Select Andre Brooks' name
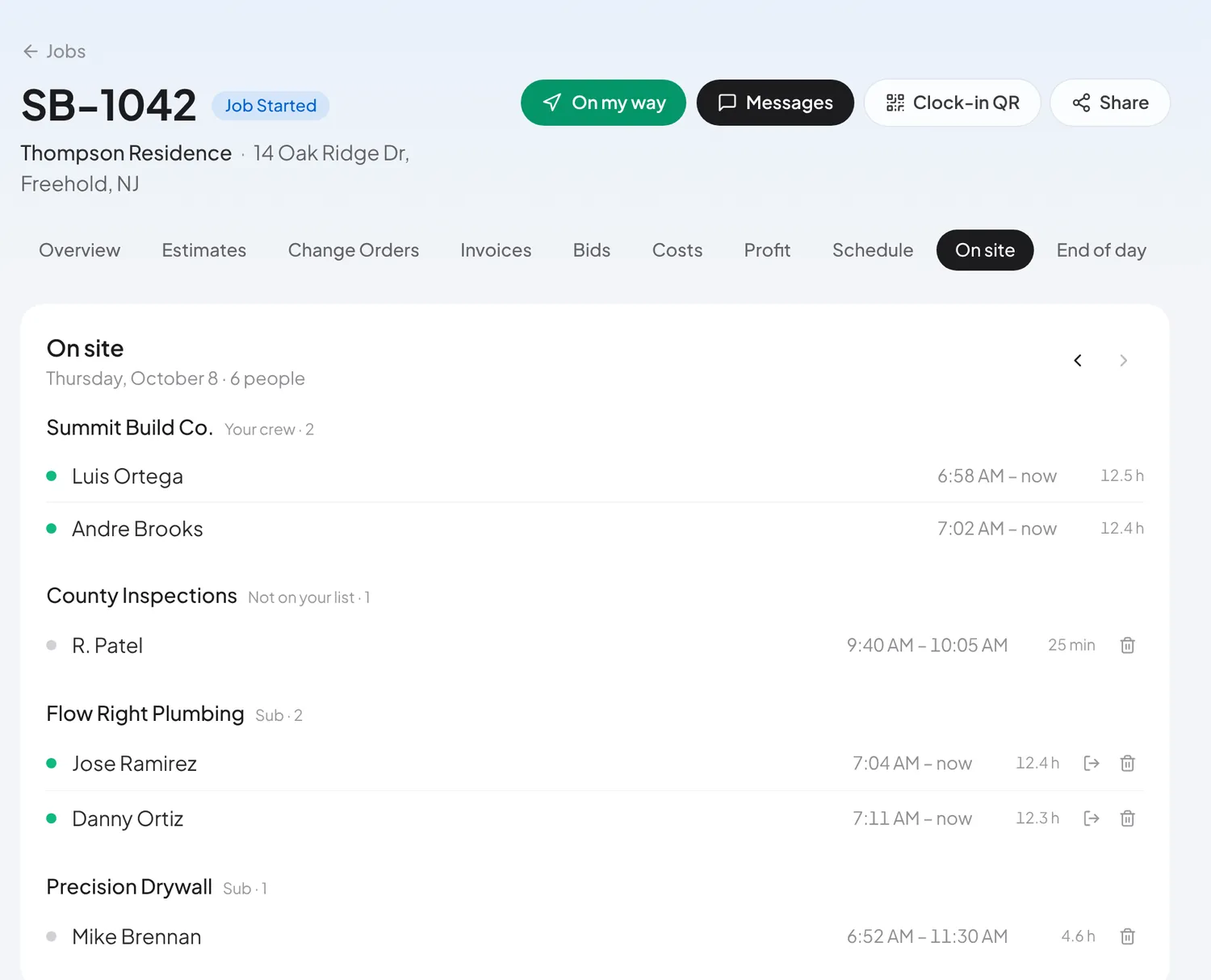1211x980 pixels. coord(137,529)
